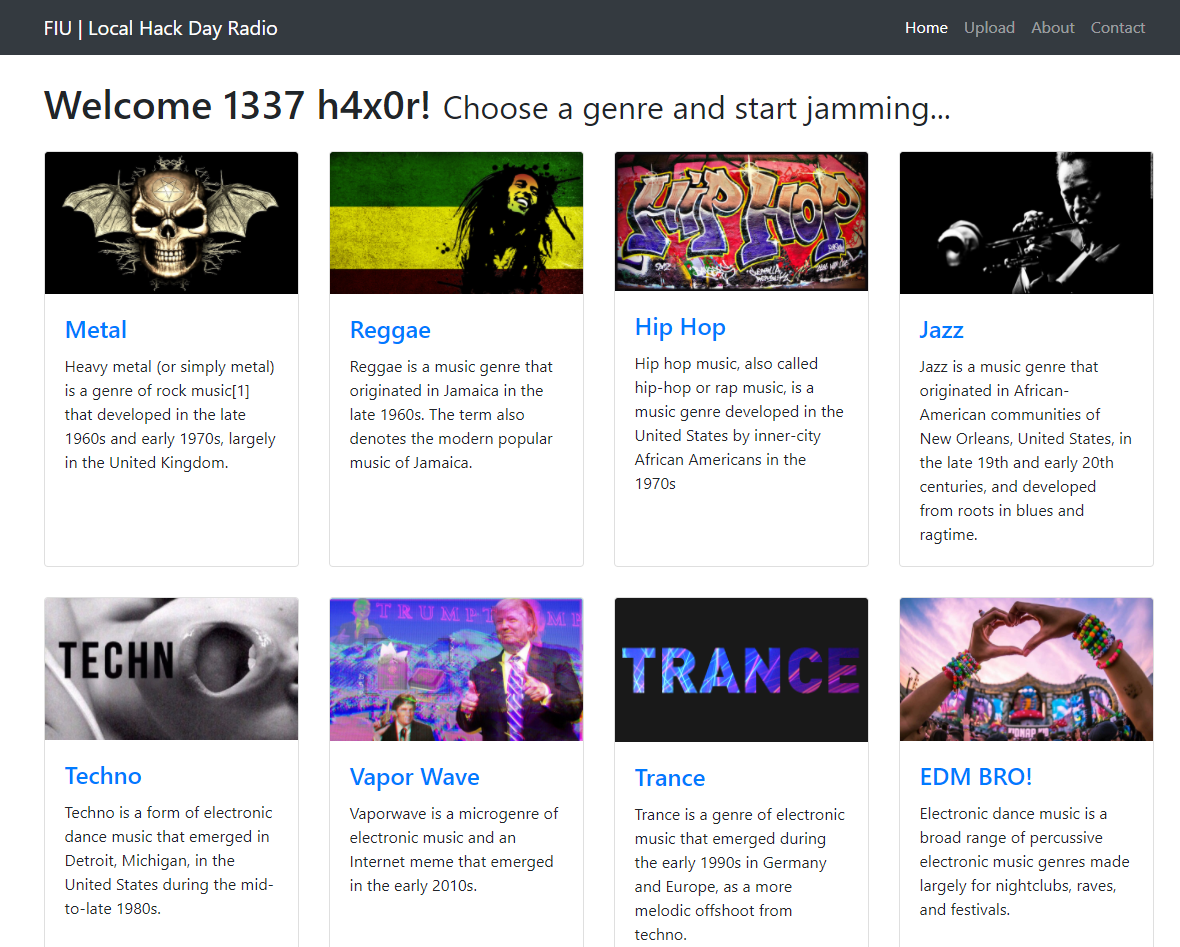Navigate to the About page
Viewport: 1180px width, 947px height.
point(1052,28)
